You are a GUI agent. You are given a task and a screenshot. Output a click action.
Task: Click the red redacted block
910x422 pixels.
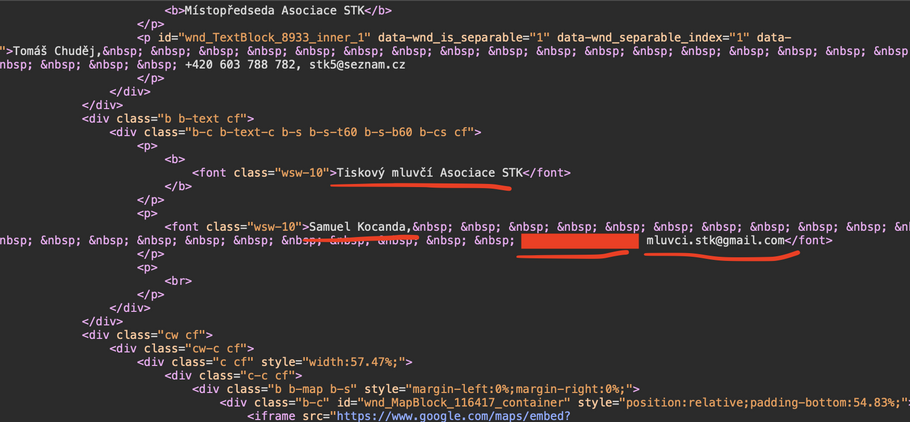tap(579, 241)
